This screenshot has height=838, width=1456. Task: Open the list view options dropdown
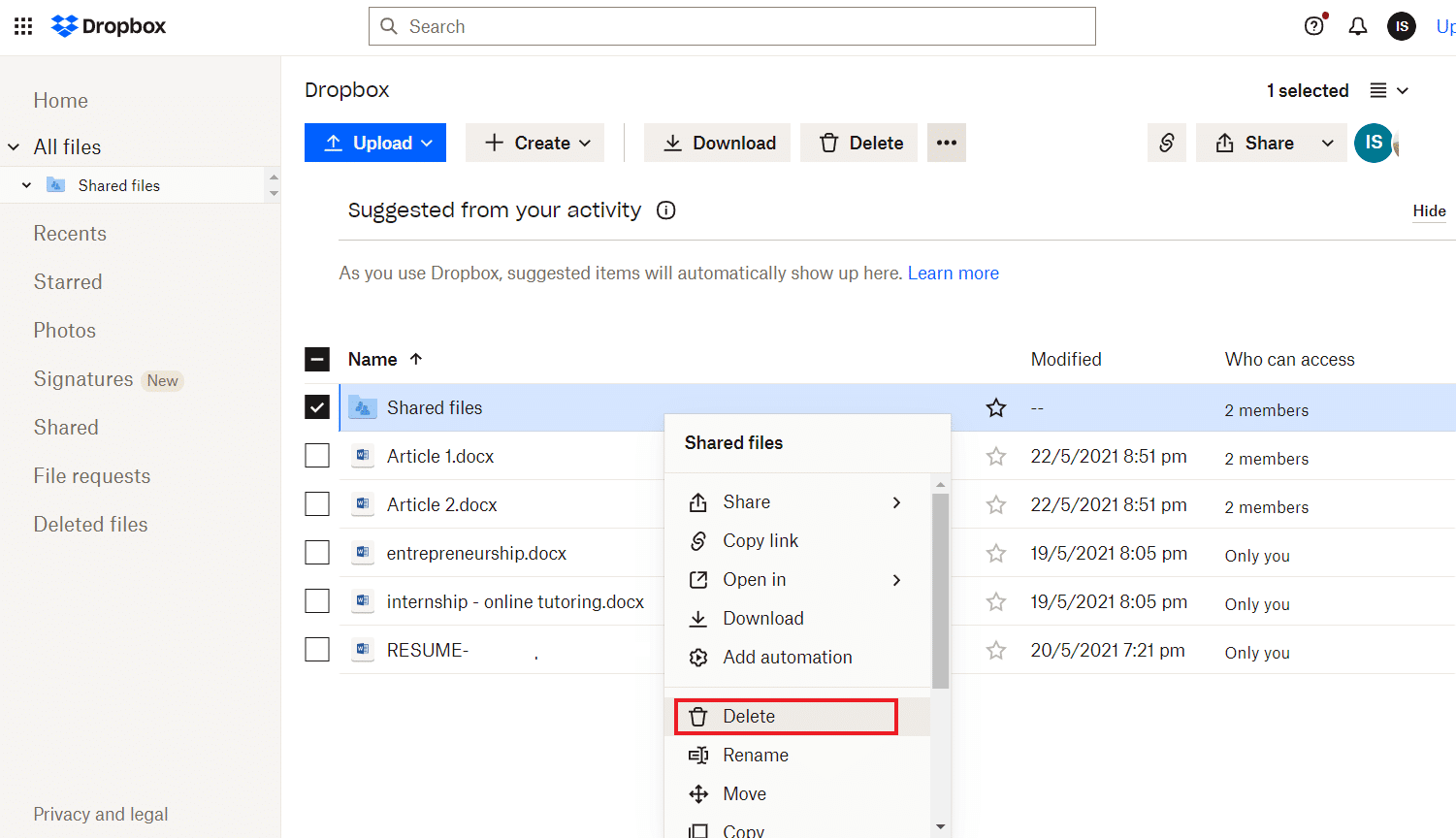coord(1389,90)
